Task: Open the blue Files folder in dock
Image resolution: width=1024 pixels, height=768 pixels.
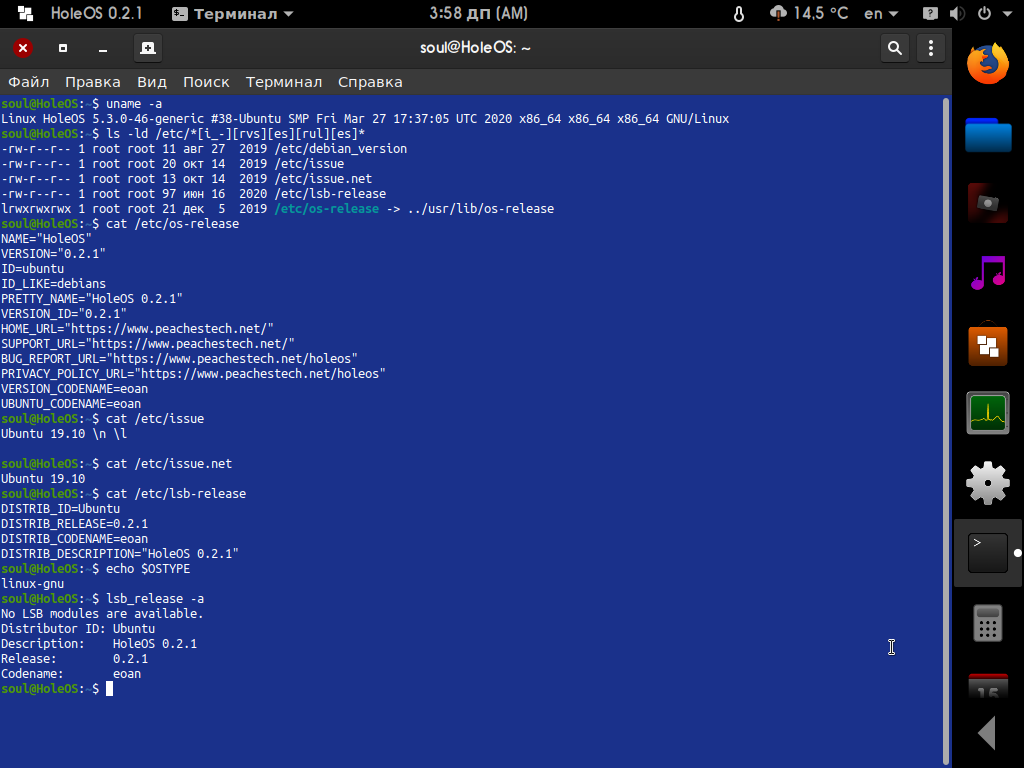Action: pos(987,135)
